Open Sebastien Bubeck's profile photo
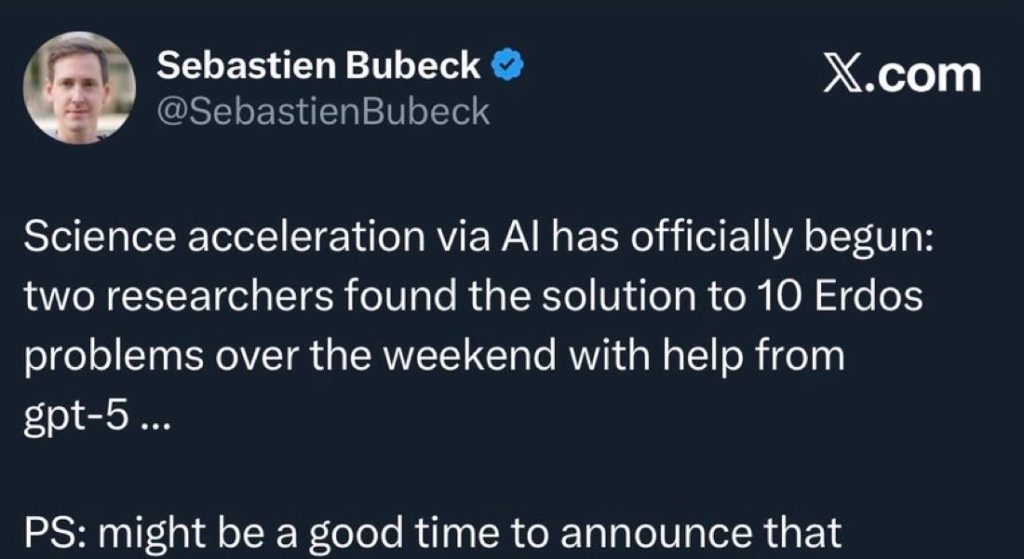This screenshot has height=559, width=1024. point(78,87)
